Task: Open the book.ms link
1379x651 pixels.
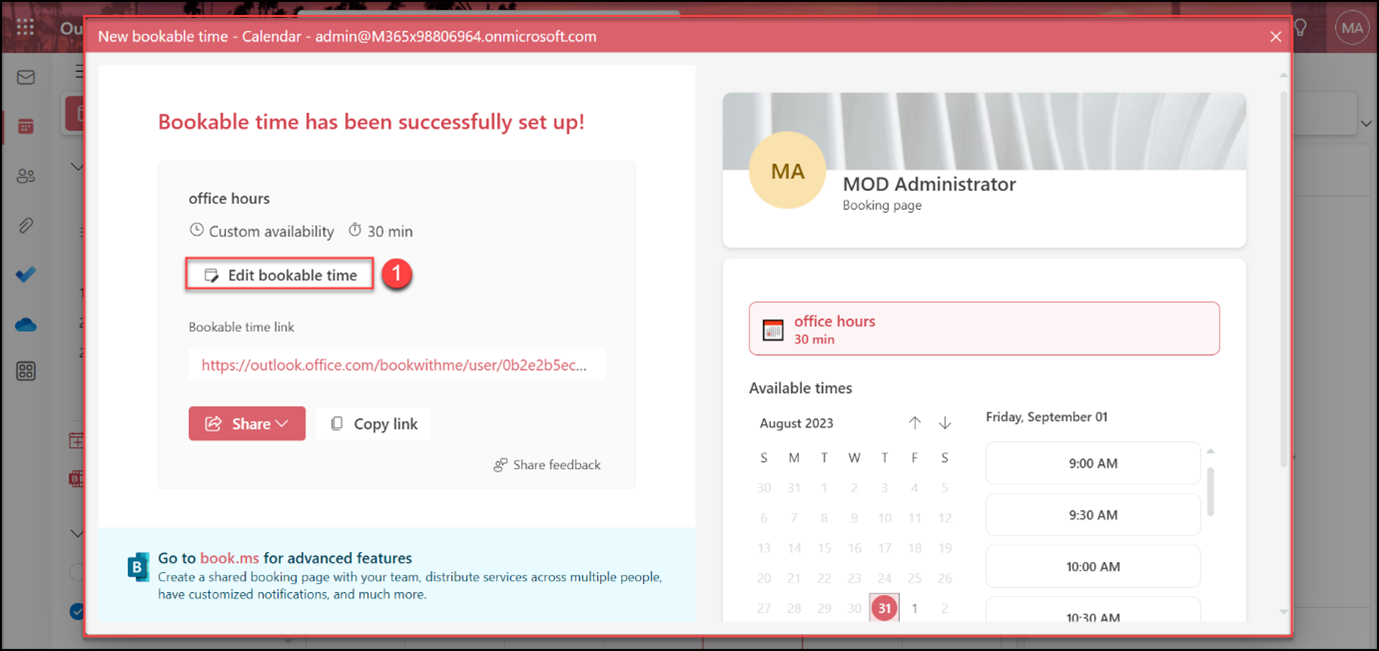Action: tap(229, 558)
